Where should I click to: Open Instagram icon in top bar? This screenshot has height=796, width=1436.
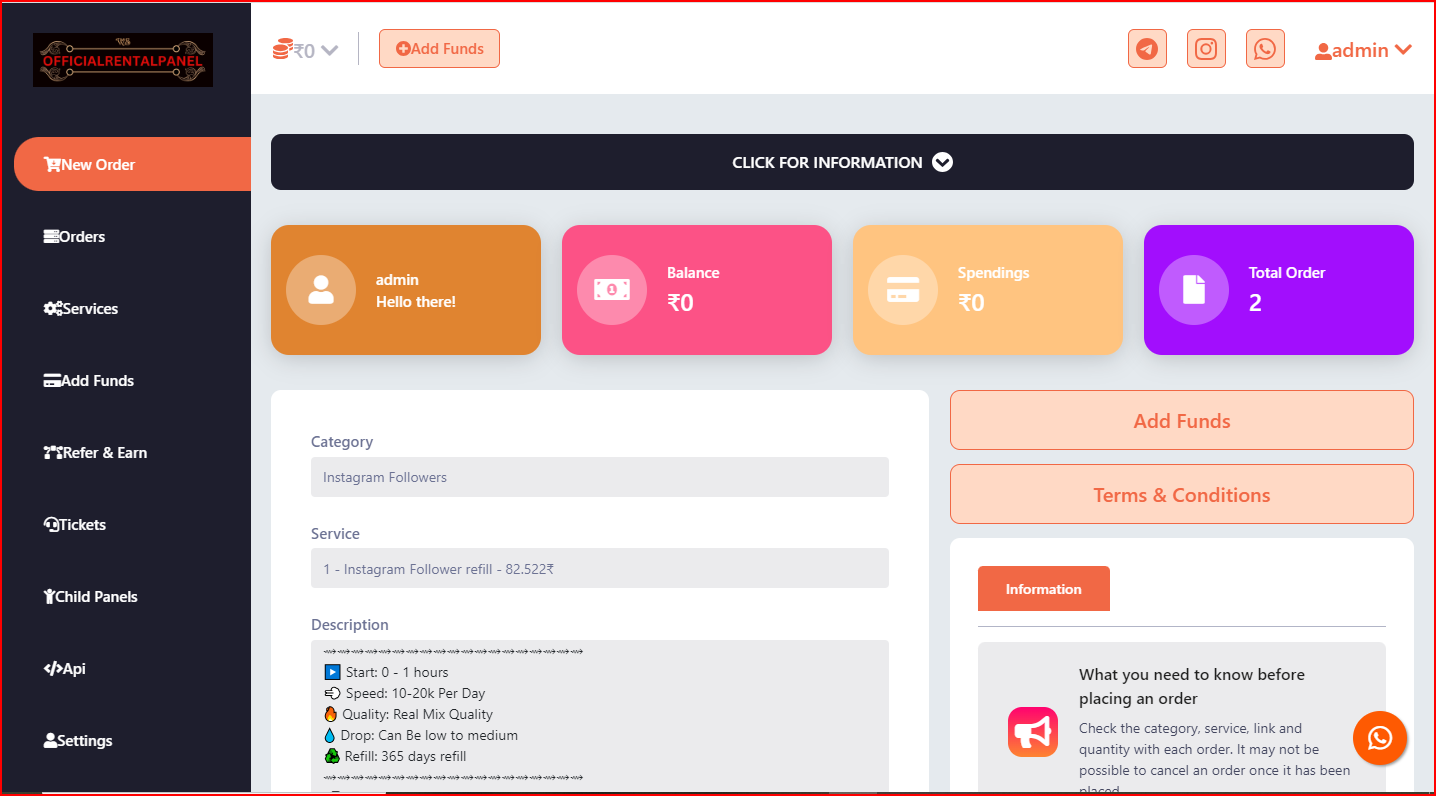(x=1206, y=49)
